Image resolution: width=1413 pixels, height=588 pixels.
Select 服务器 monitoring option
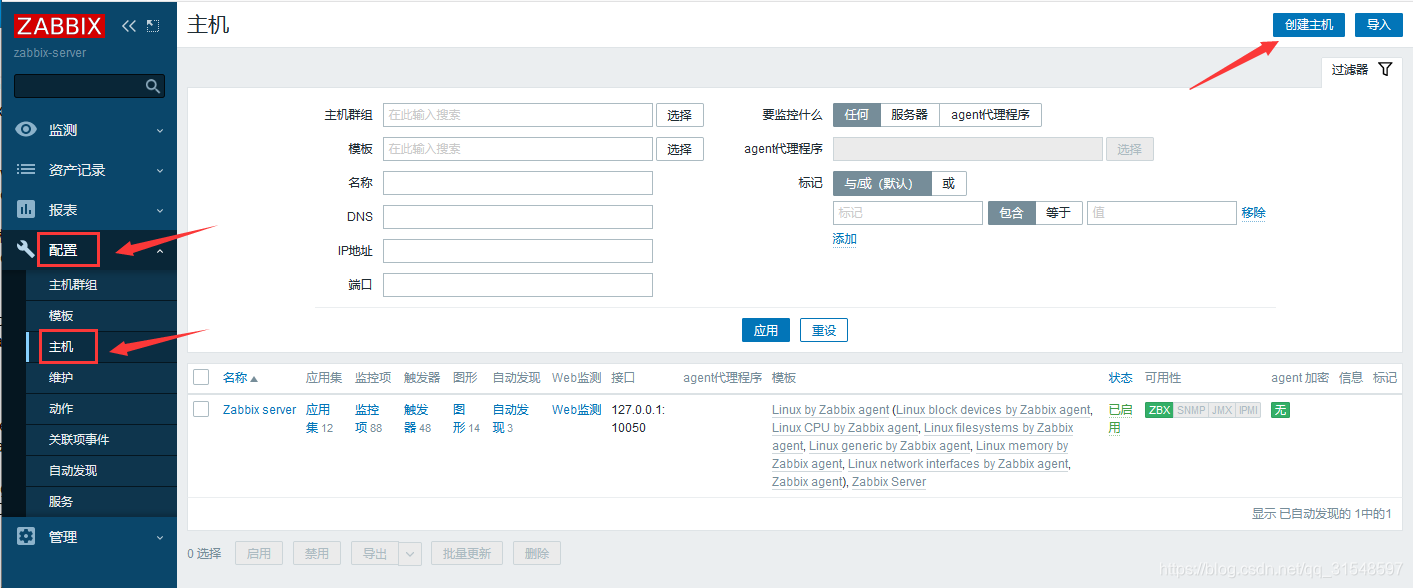910,115
